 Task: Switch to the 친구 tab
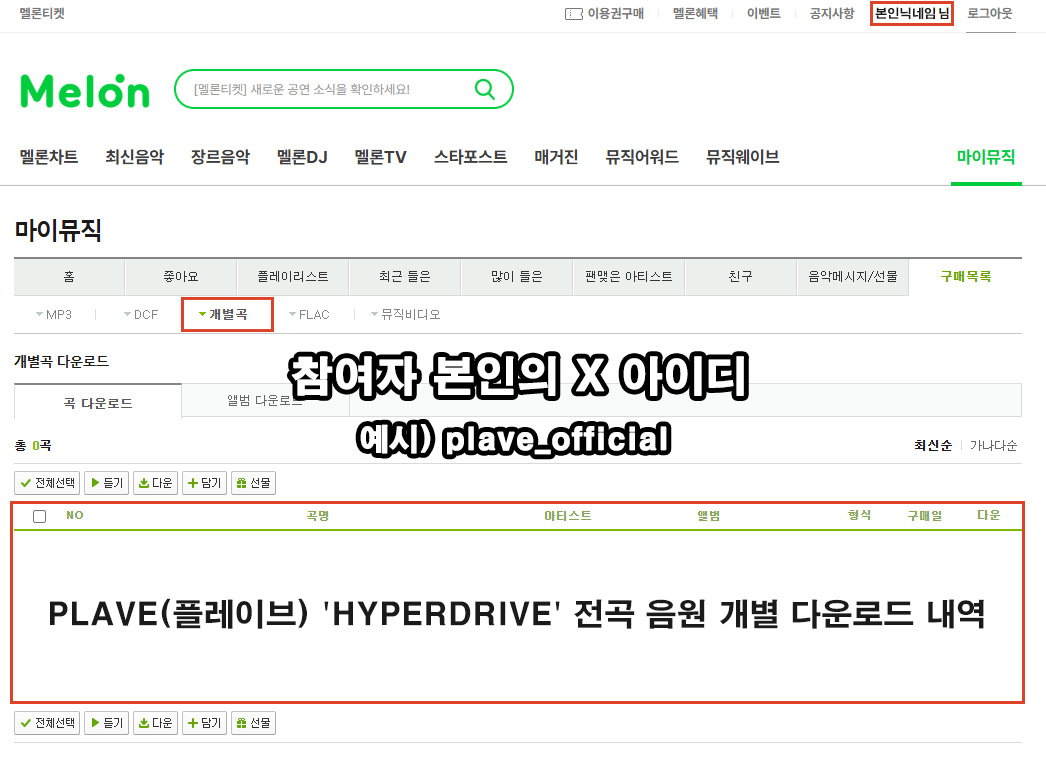click(x=740, y=277)
